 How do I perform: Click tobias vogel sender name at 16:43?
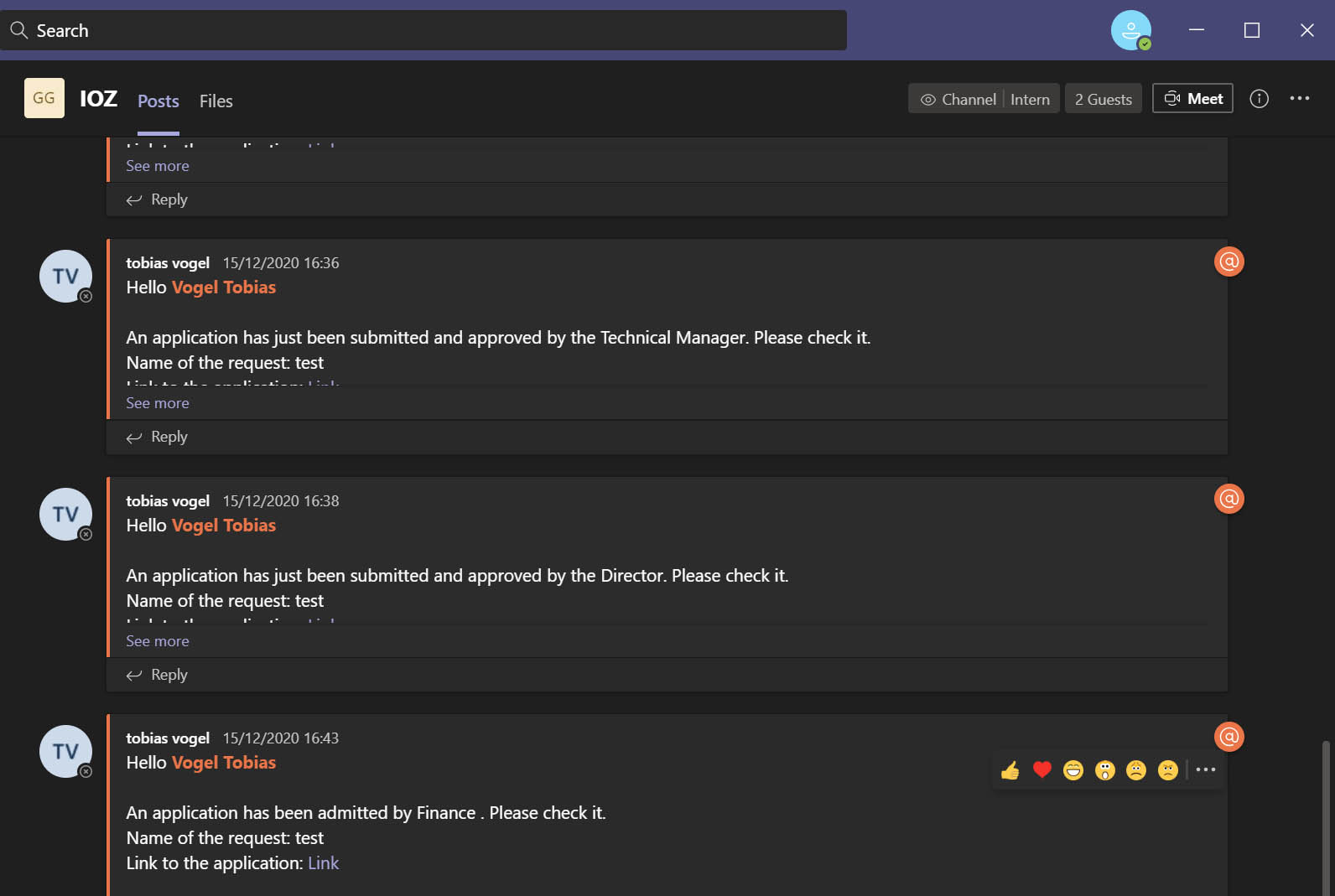coord(168,738)
